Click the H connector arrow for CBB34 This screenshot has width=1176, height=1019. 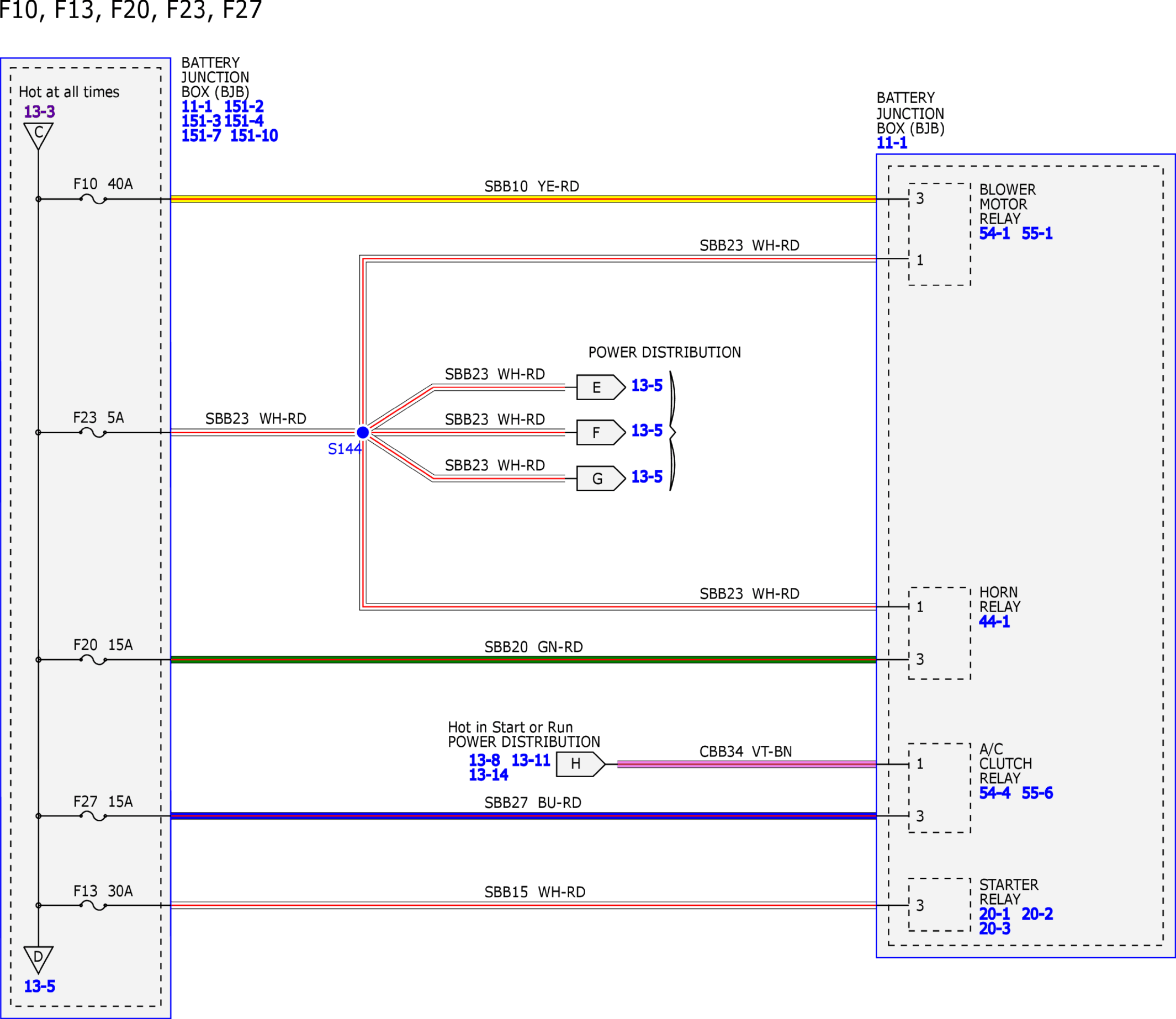(581, 764)
